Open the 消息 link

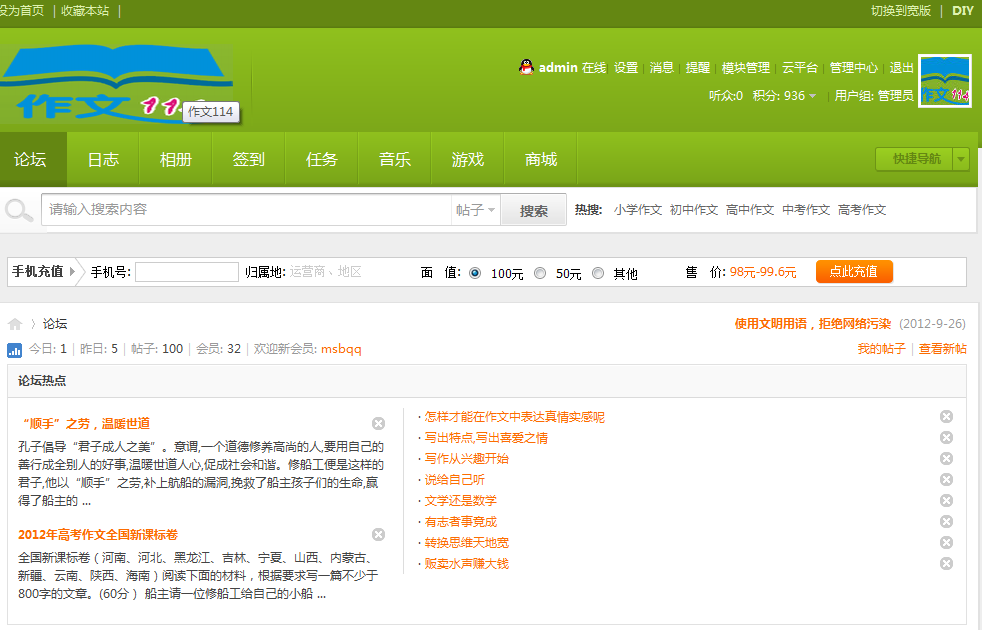661,68
